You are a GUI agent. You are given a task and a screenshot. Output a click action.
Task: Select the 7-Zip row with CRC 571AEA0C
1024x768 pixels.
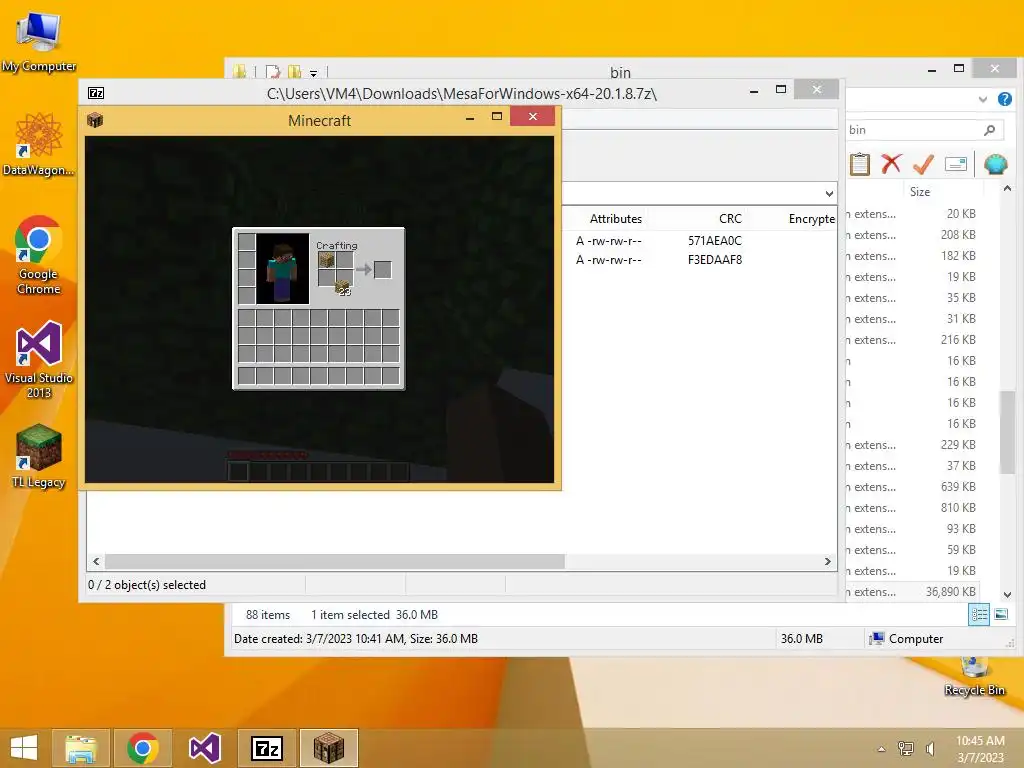pos(699,241)
